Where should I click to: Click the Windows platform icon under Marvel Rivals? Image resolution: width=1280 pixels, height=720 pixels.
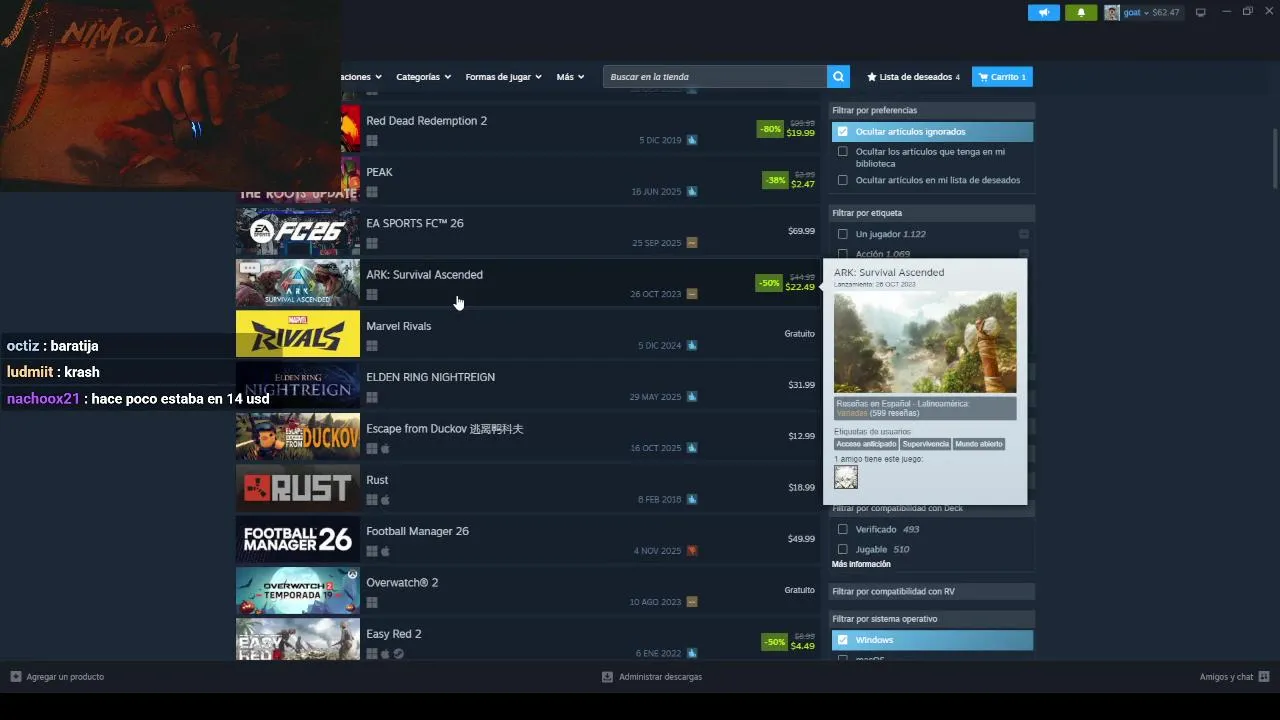[372, 346]
